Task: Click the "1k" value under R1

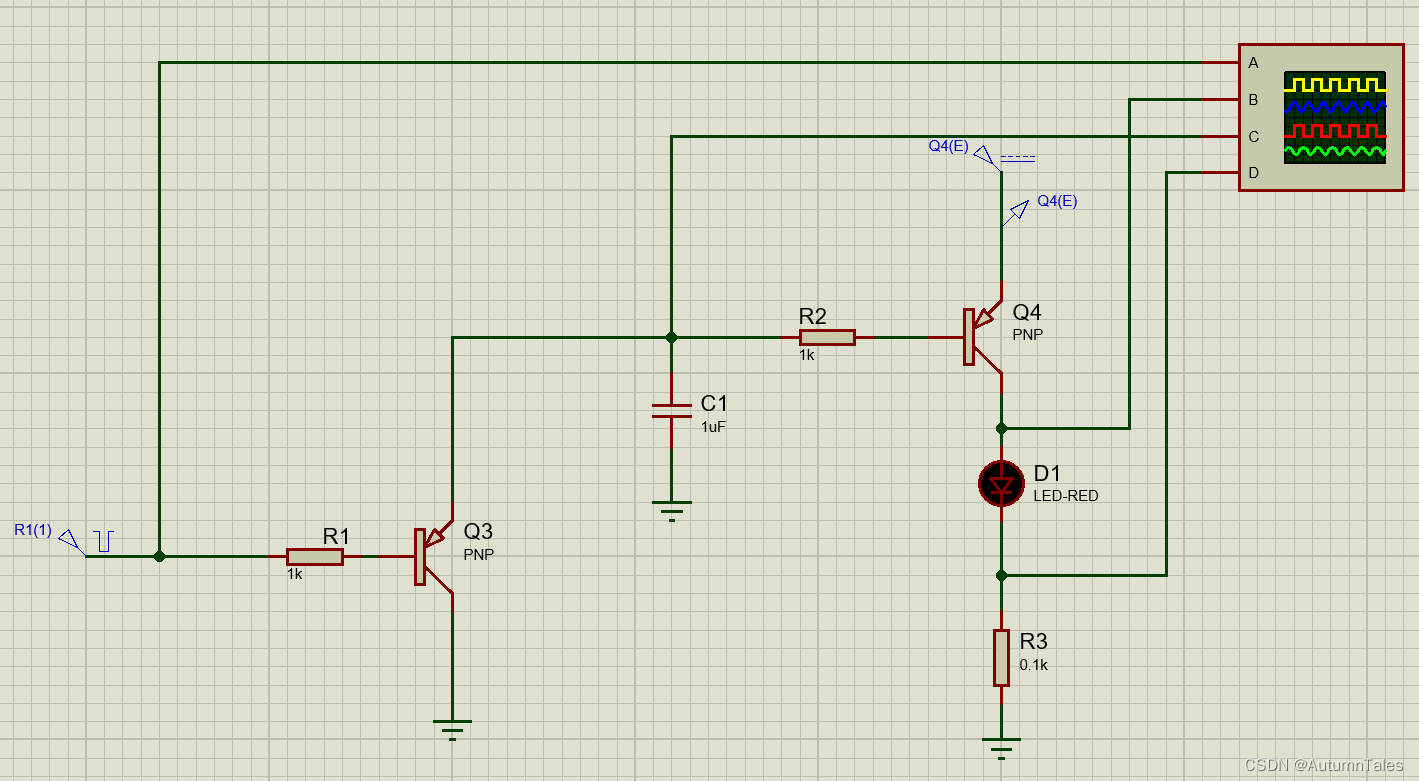Action: (295, 575)
